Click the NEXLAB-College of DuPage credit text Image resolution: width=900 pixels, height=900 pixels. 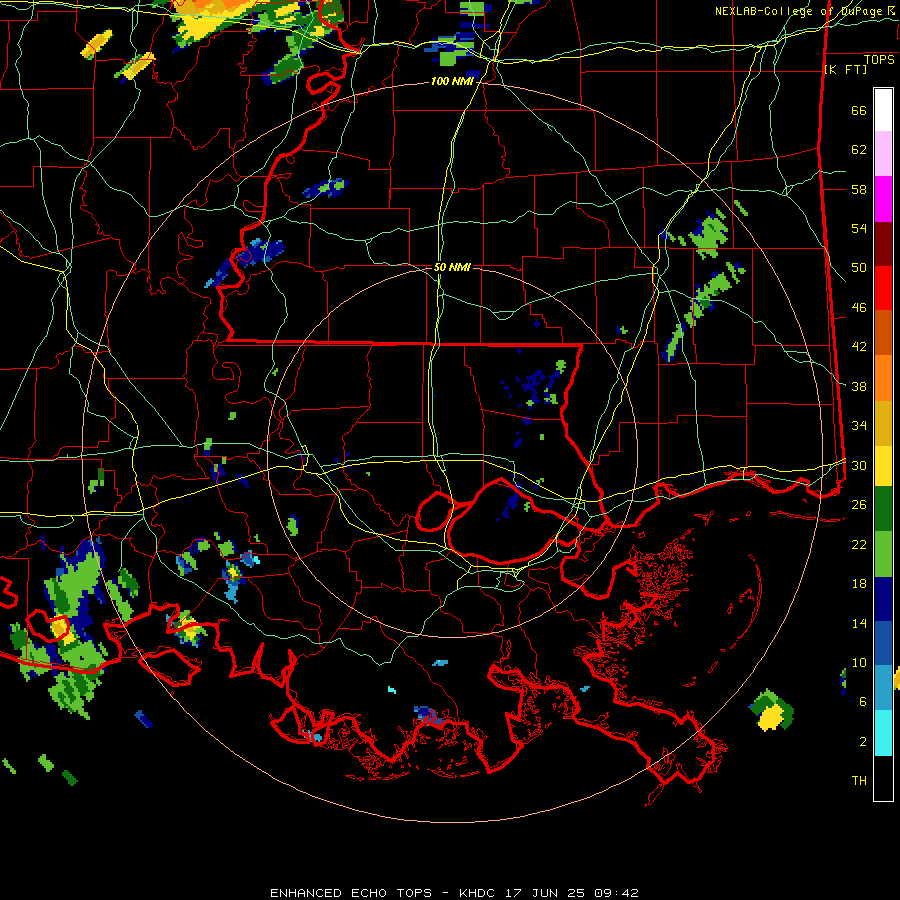805,11
